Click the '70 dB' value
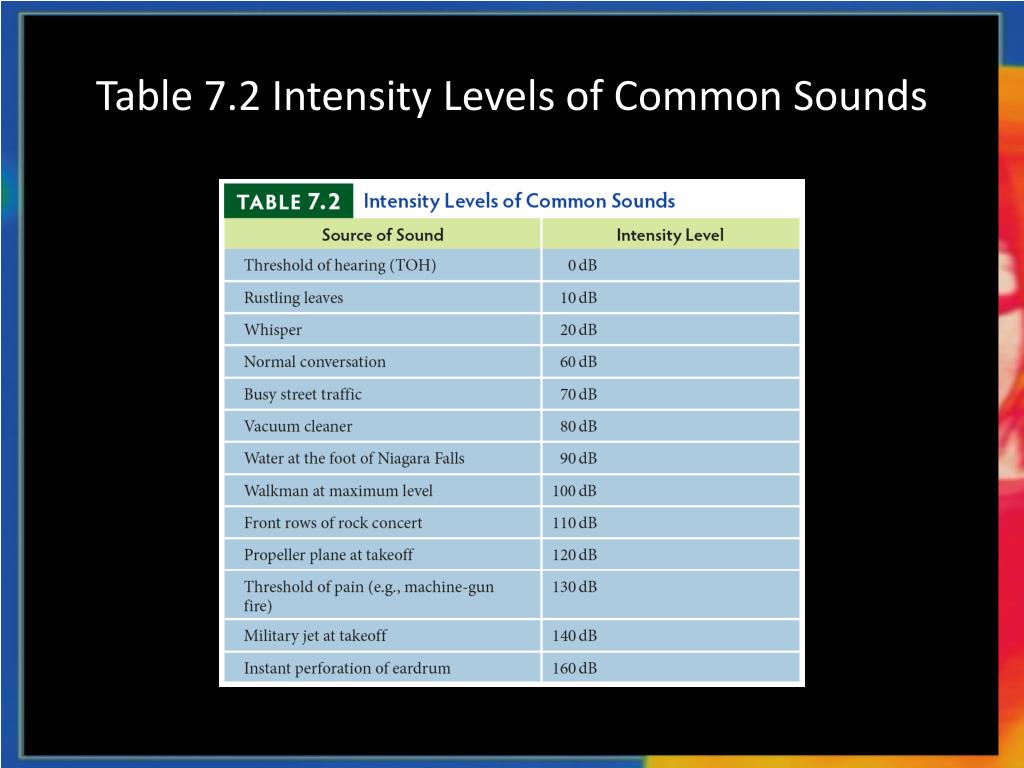 point(578,394)
